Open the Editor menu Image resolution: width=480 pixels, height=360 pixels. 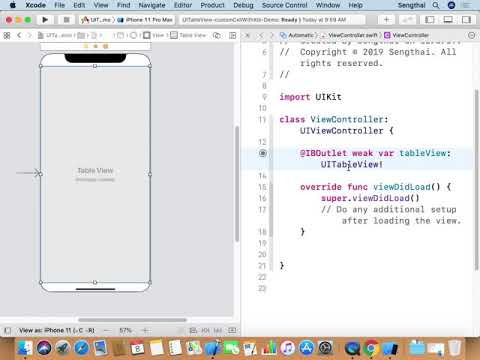point(183,5)
